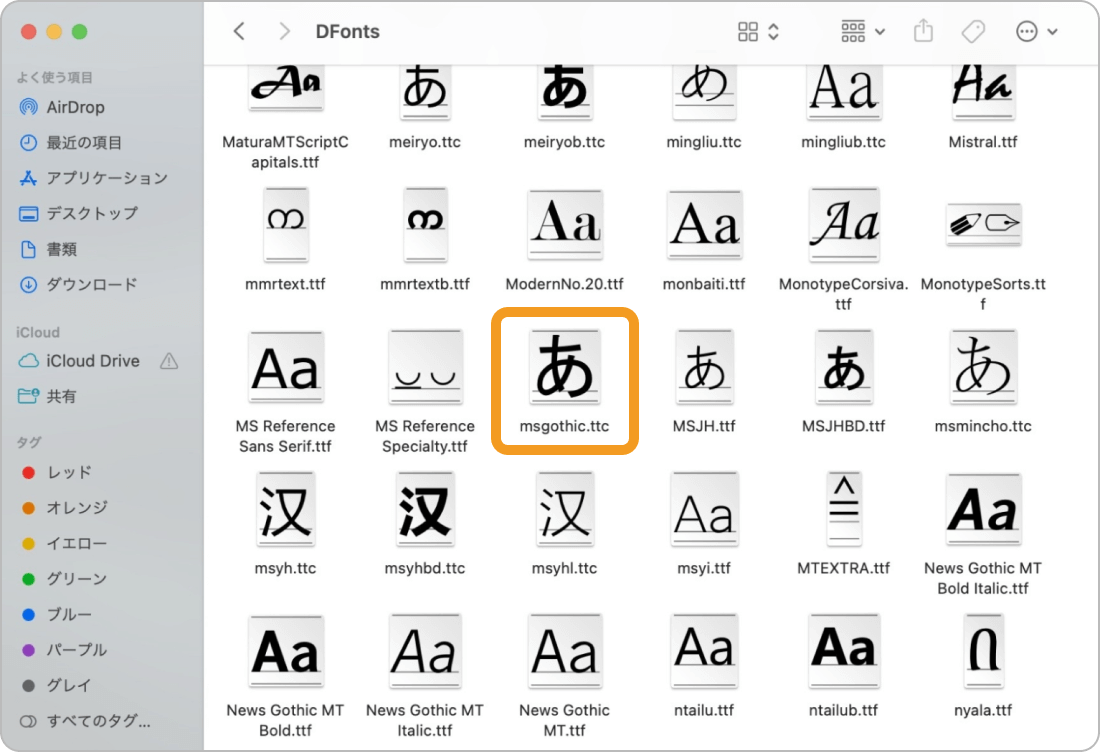Select the ModernNo.20.ttf file icon
The image size is (1100, 752).
click(x=565, y=224)
